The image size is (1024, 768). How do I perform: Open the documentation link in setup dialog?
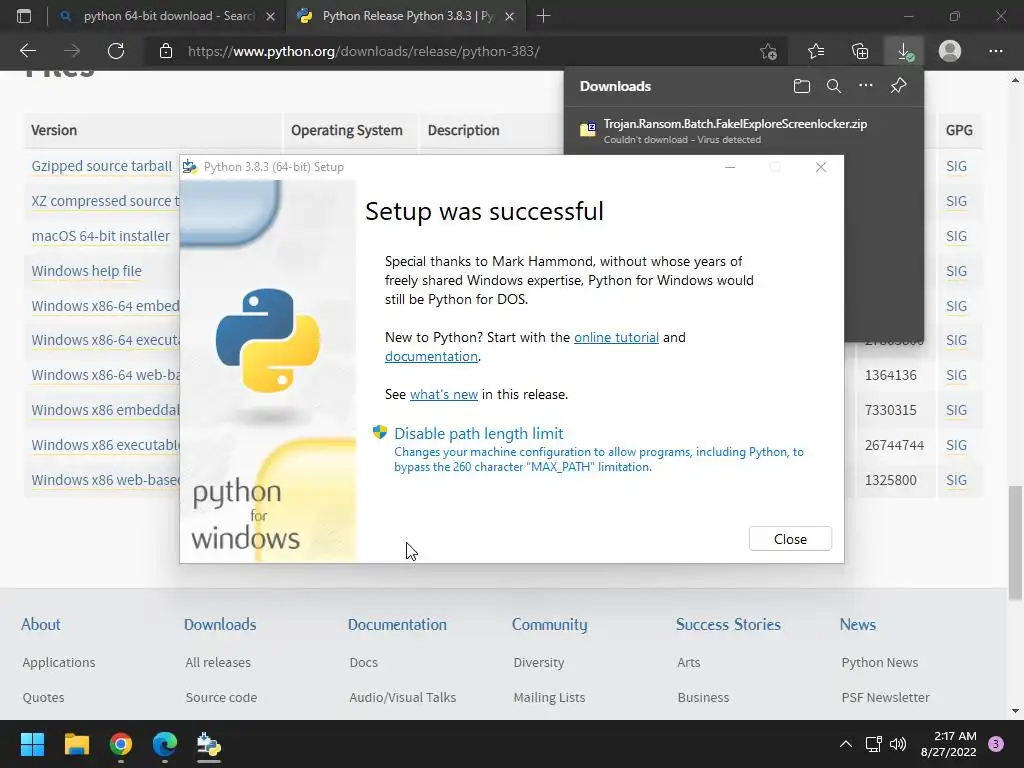[x=431, y=356]
